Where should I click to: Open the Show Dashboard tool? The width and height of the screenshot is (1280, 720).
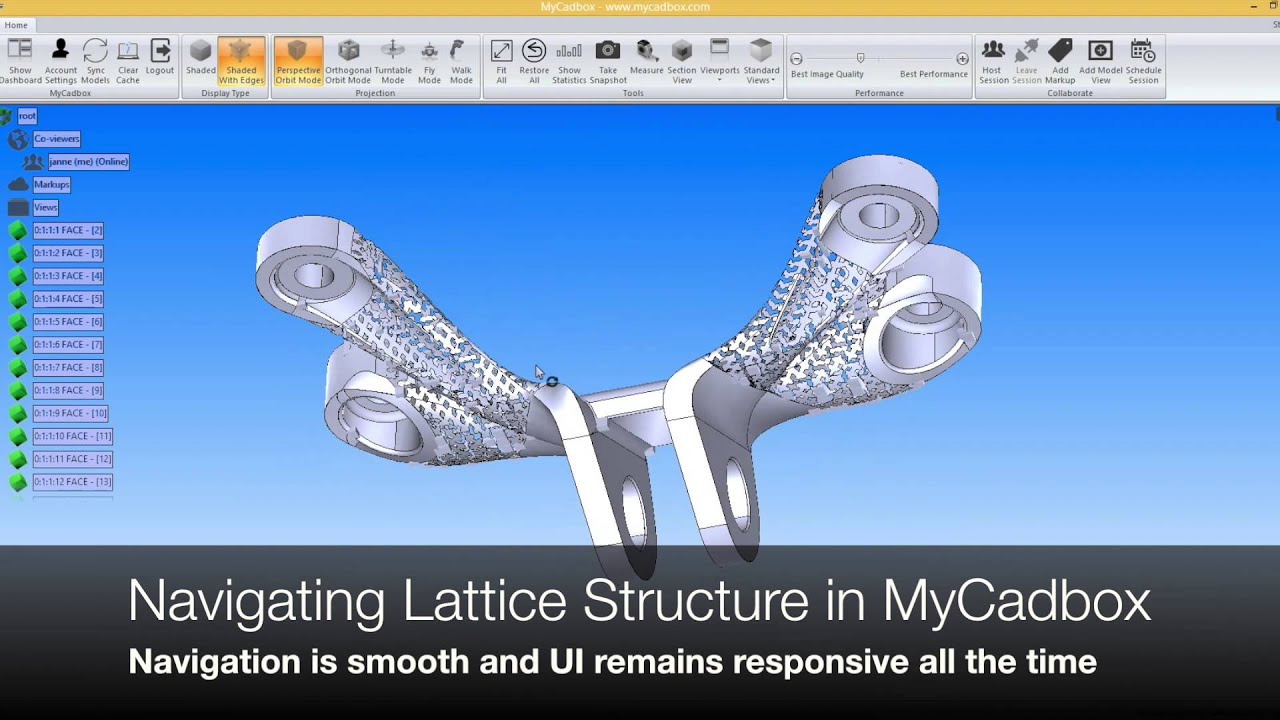(20, 61)
